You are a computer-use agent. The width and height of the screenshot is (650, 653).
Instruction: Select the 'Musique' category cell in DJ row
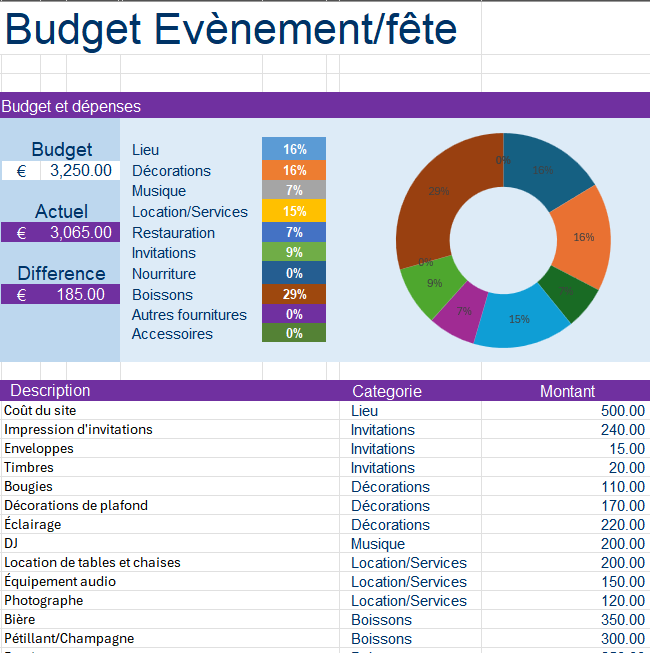pos(411,543)
